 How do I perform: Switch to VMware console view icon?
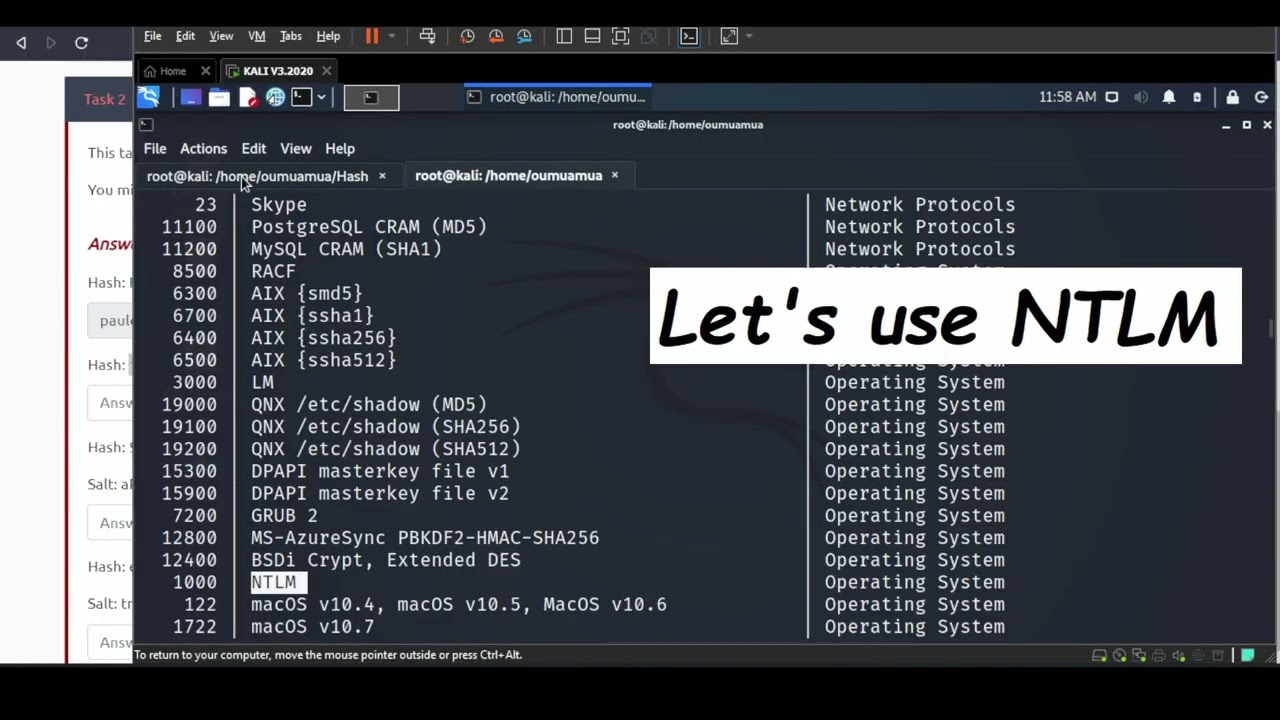[689, 36]
